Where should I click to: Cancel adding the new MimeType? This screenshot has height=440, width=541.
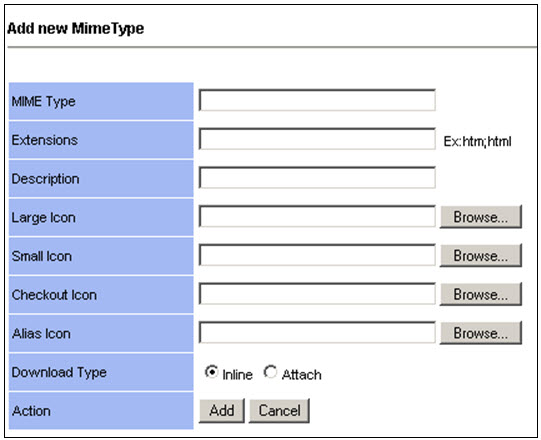coord(279,411)
